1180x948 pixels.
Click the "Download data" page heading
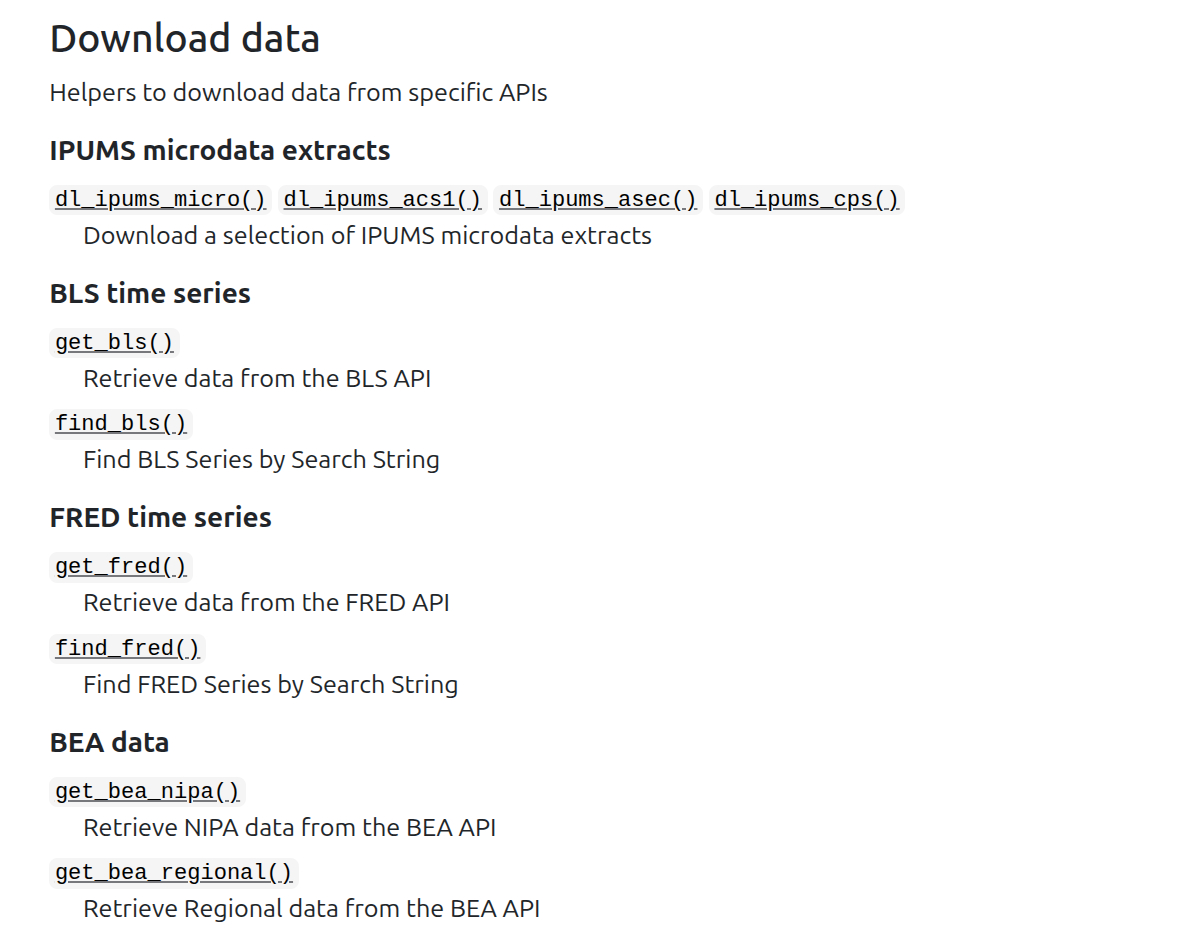185,39
